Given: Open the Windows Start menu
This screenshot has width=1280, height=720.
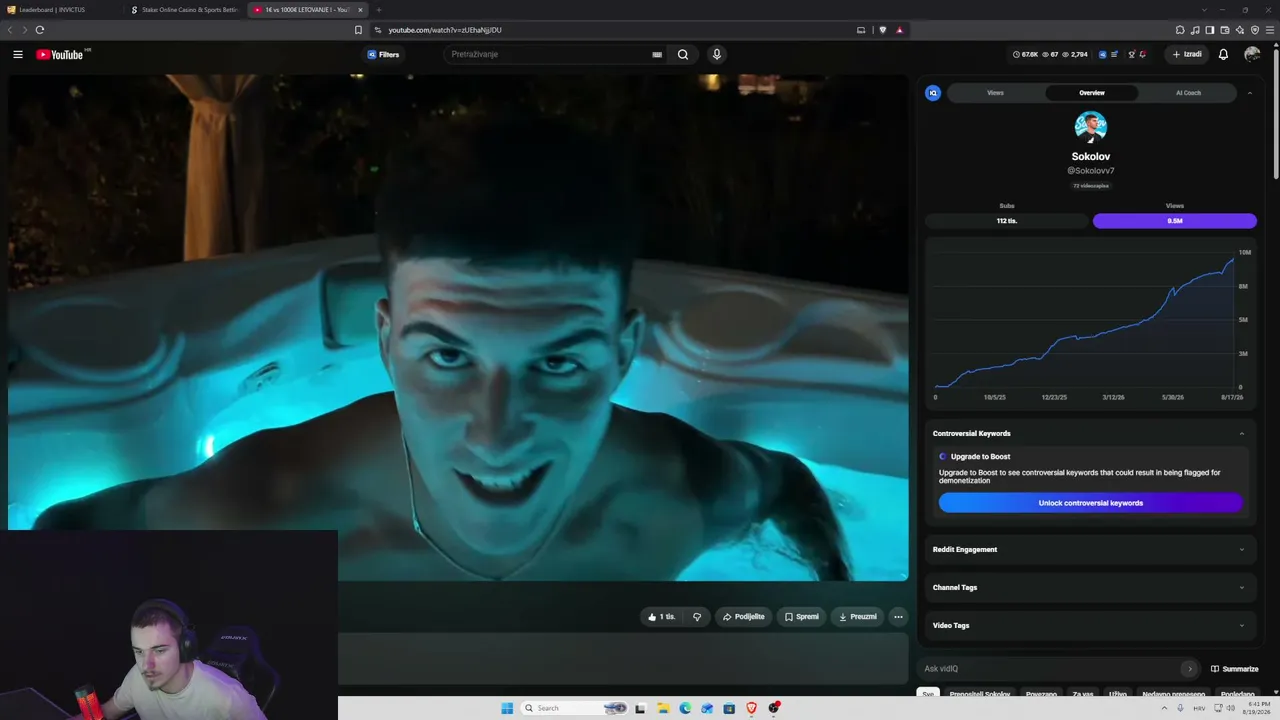Looking at the screenshot, I should (x=507, y=708).
